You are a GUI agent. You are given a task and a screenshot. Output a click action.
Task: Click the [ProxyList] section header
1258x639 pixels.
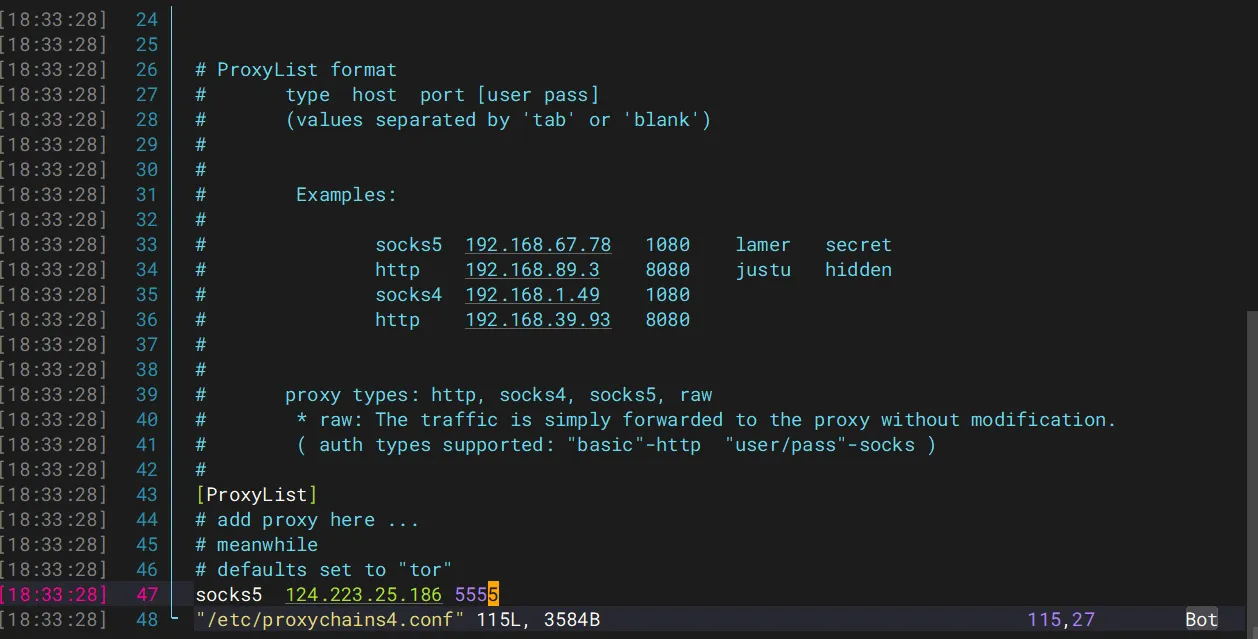[x=257, y=495]
